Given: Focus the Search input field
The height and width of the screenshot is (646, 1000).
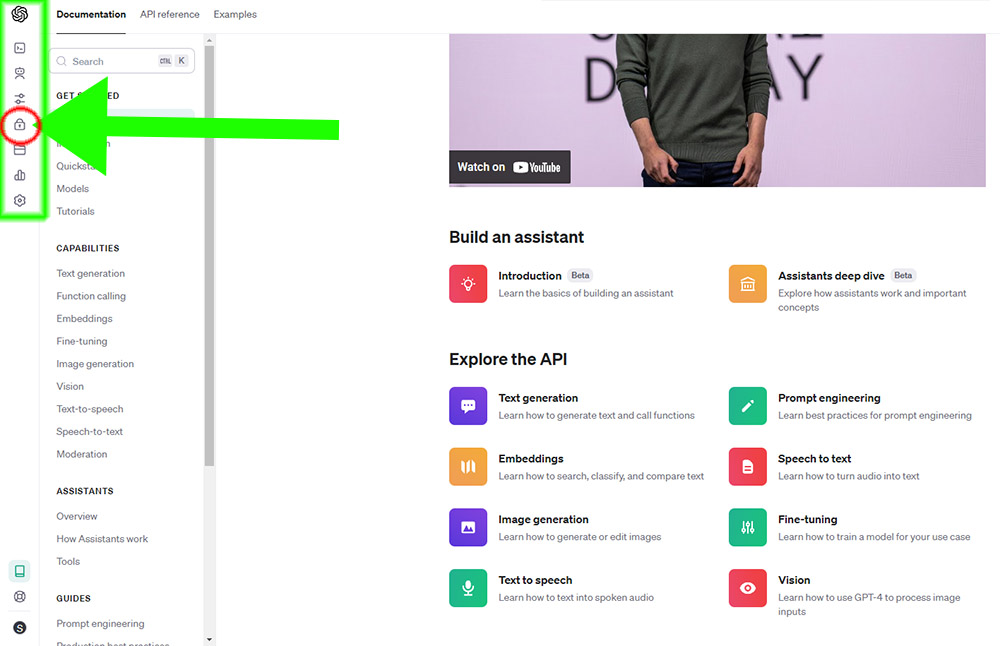Looking at the screenshot, I should pos(122,61).
